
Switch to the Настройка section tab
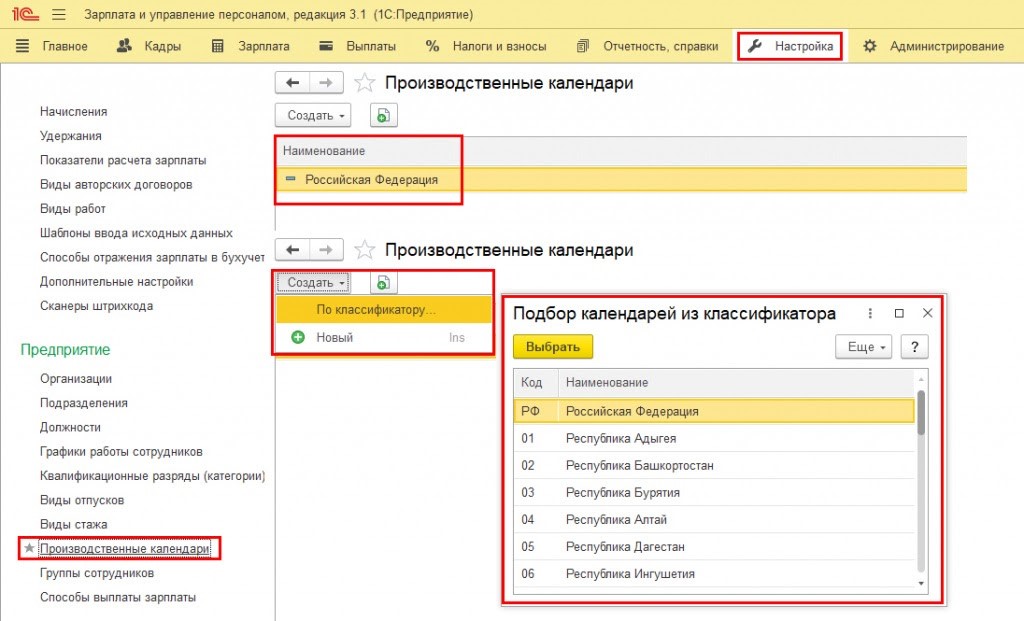click(x=791, y=46)
